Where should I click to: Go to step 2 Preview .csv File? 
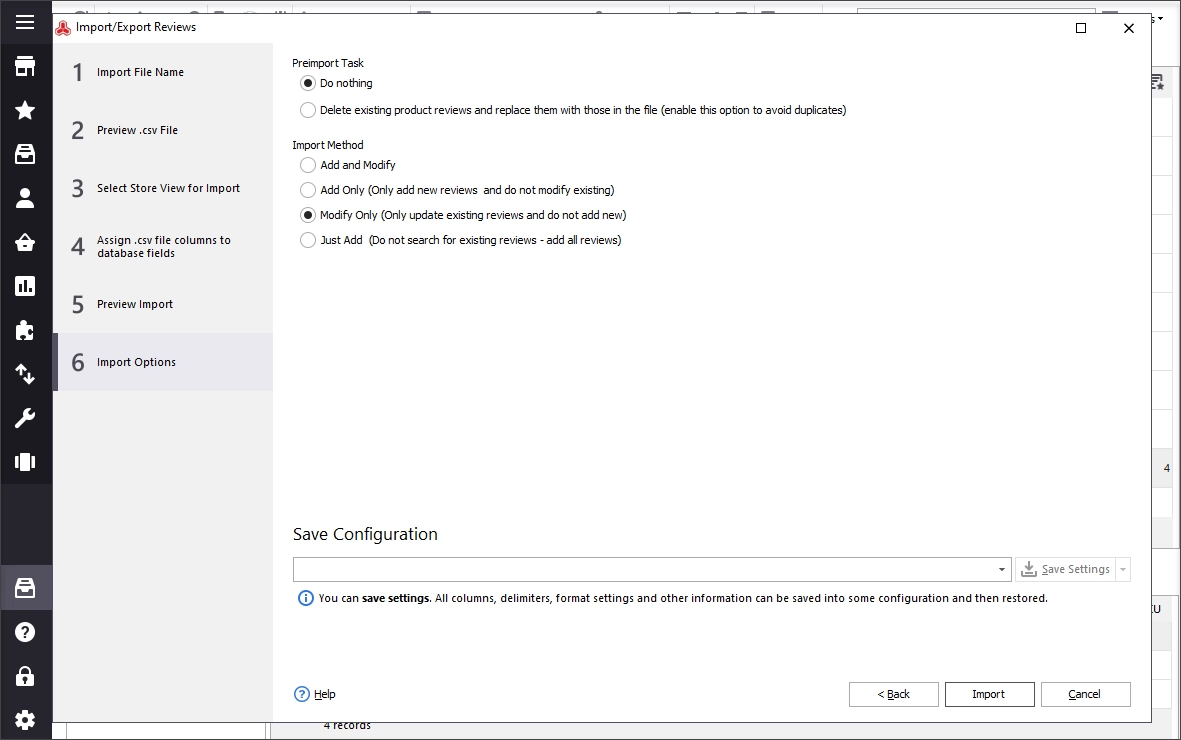point(163,130)
